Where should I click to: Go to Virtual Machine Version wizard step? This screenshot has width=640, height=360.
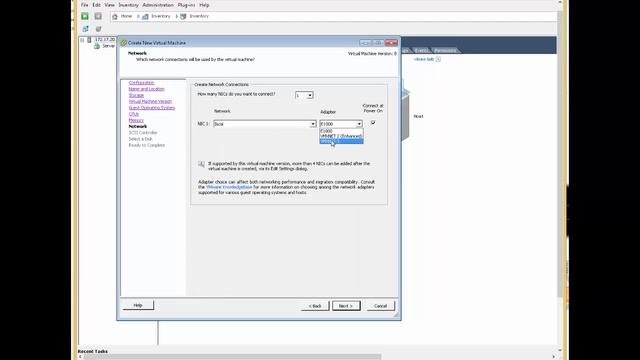(150, 101)
